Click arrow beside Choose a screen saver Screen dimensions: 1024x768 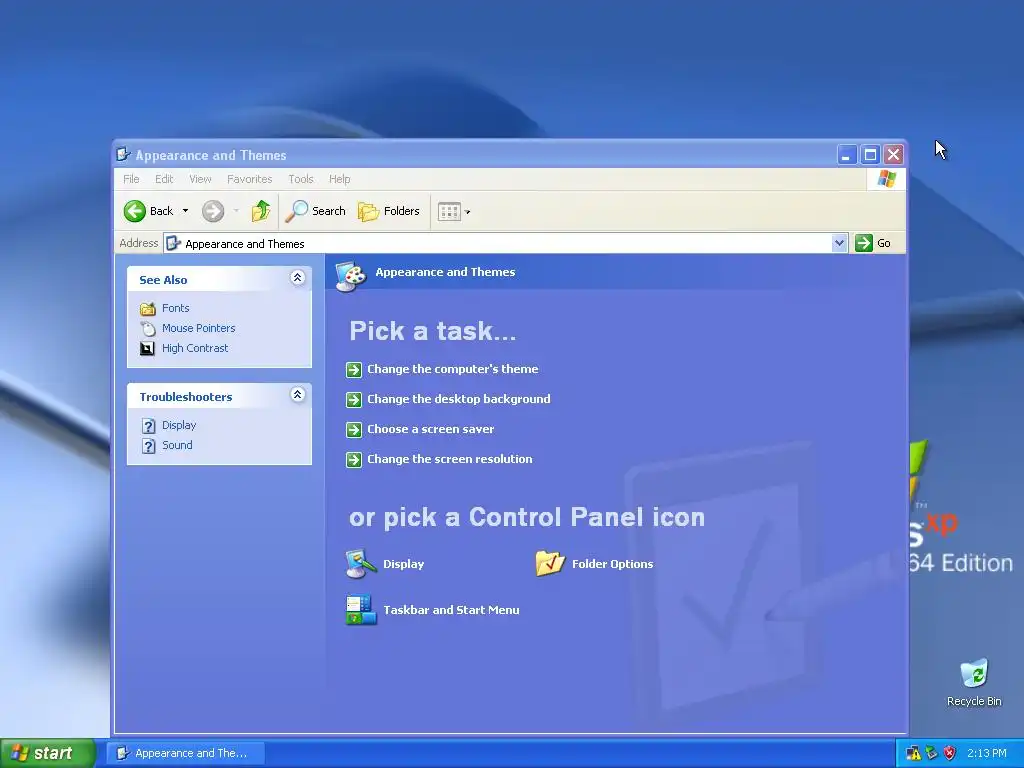tap(354, 430)
